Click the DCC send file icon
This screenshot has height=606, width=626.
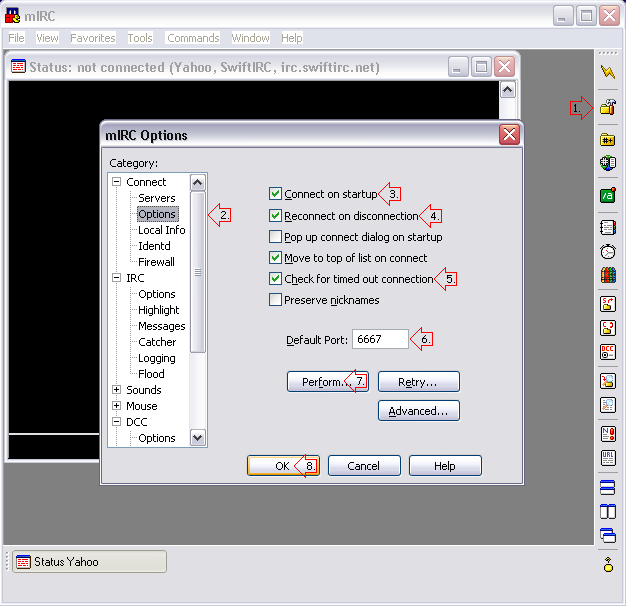(608, 304)
